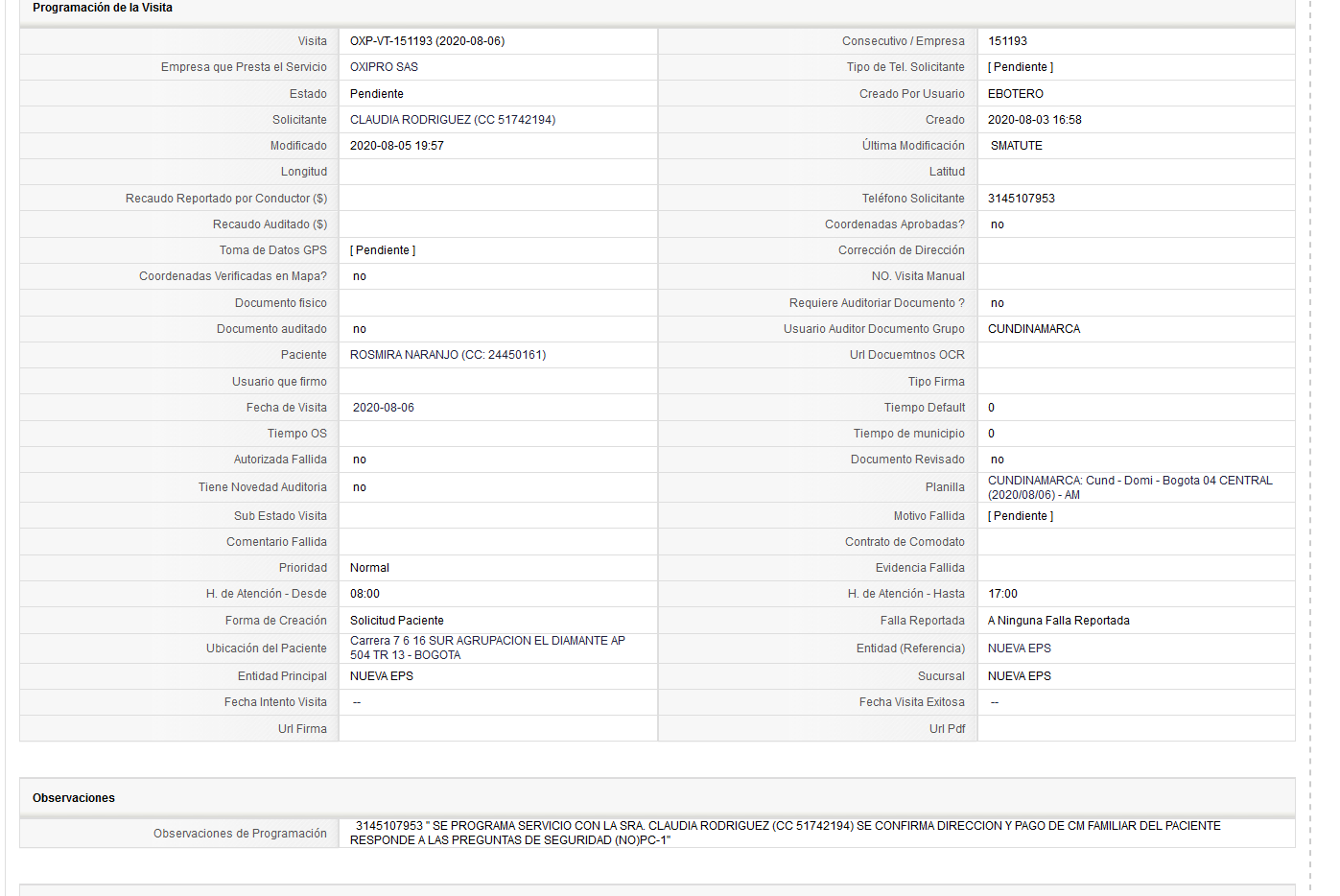The width and height of the screenshot is (1340, 896).
Task: Click Entidad (Referencia) value NUEVA EPS
Action: (x=1020, y=648)
